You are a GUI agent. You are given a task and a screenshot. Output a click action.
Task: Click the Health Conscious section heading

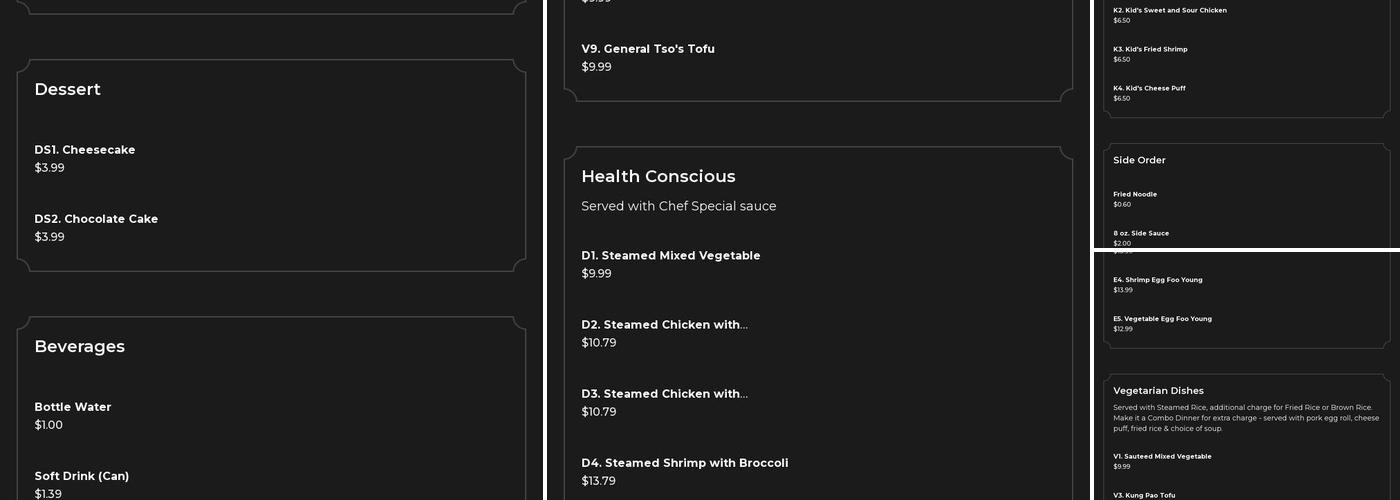(x=658, y=177)
